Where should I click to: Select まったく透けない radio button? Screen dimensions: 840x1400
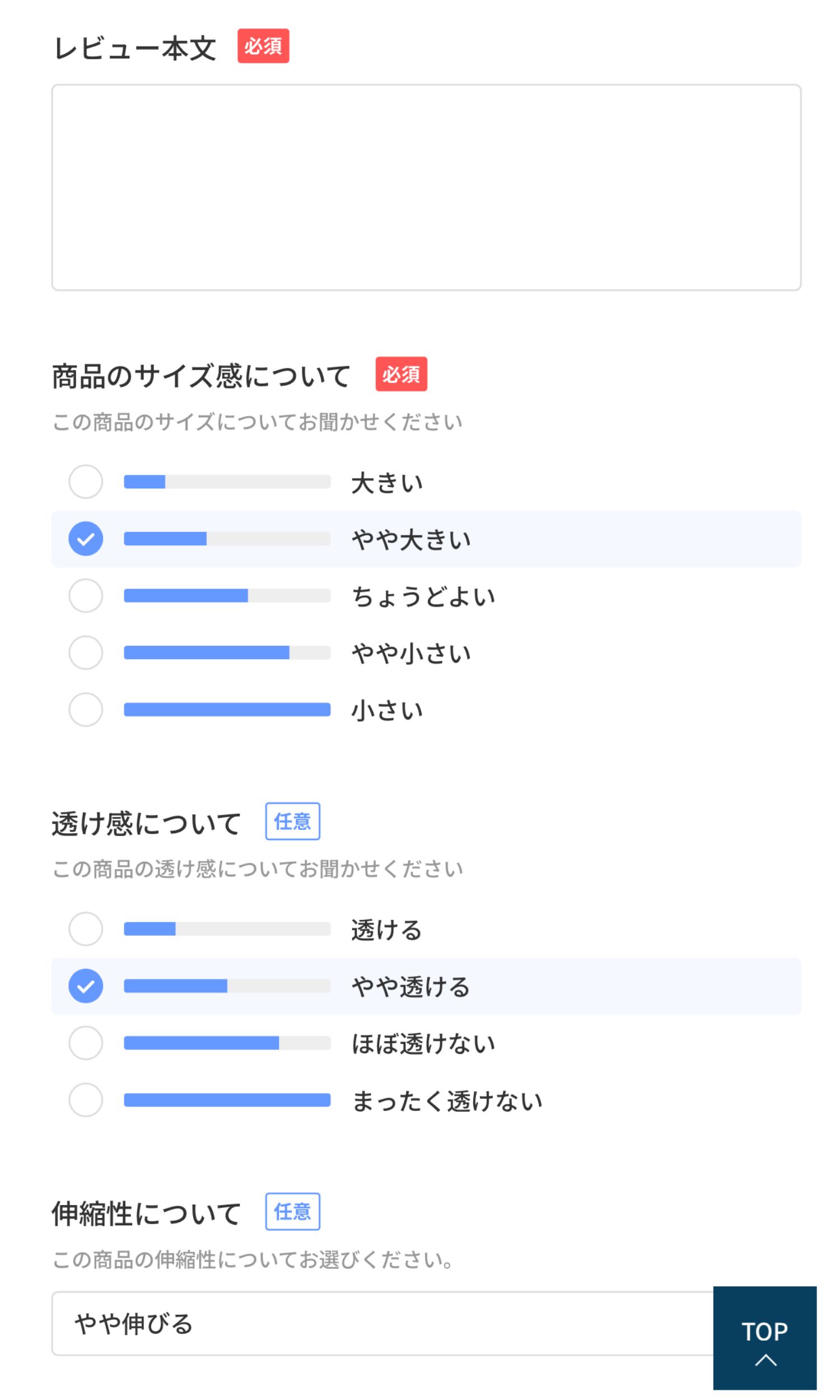point(86,1099)
